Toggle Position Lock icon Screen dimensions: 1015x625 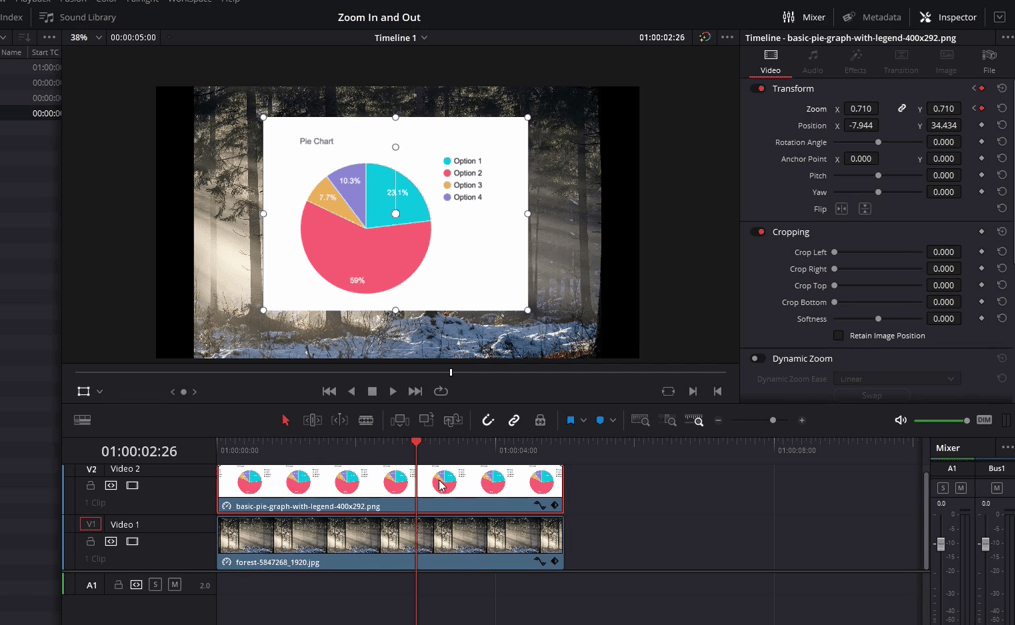coord(540,421)
